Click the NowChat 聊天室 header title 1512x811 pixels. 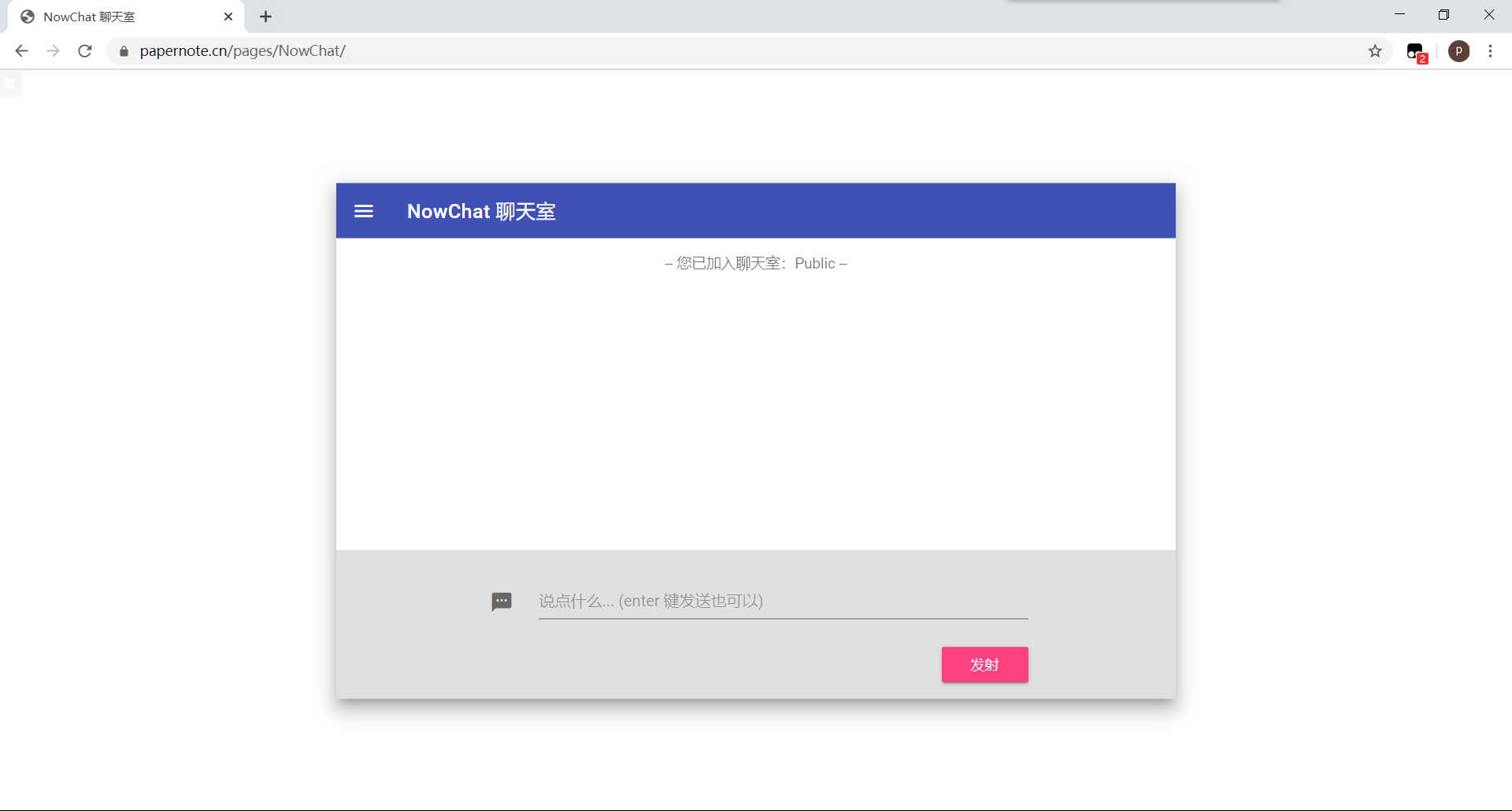481,211
